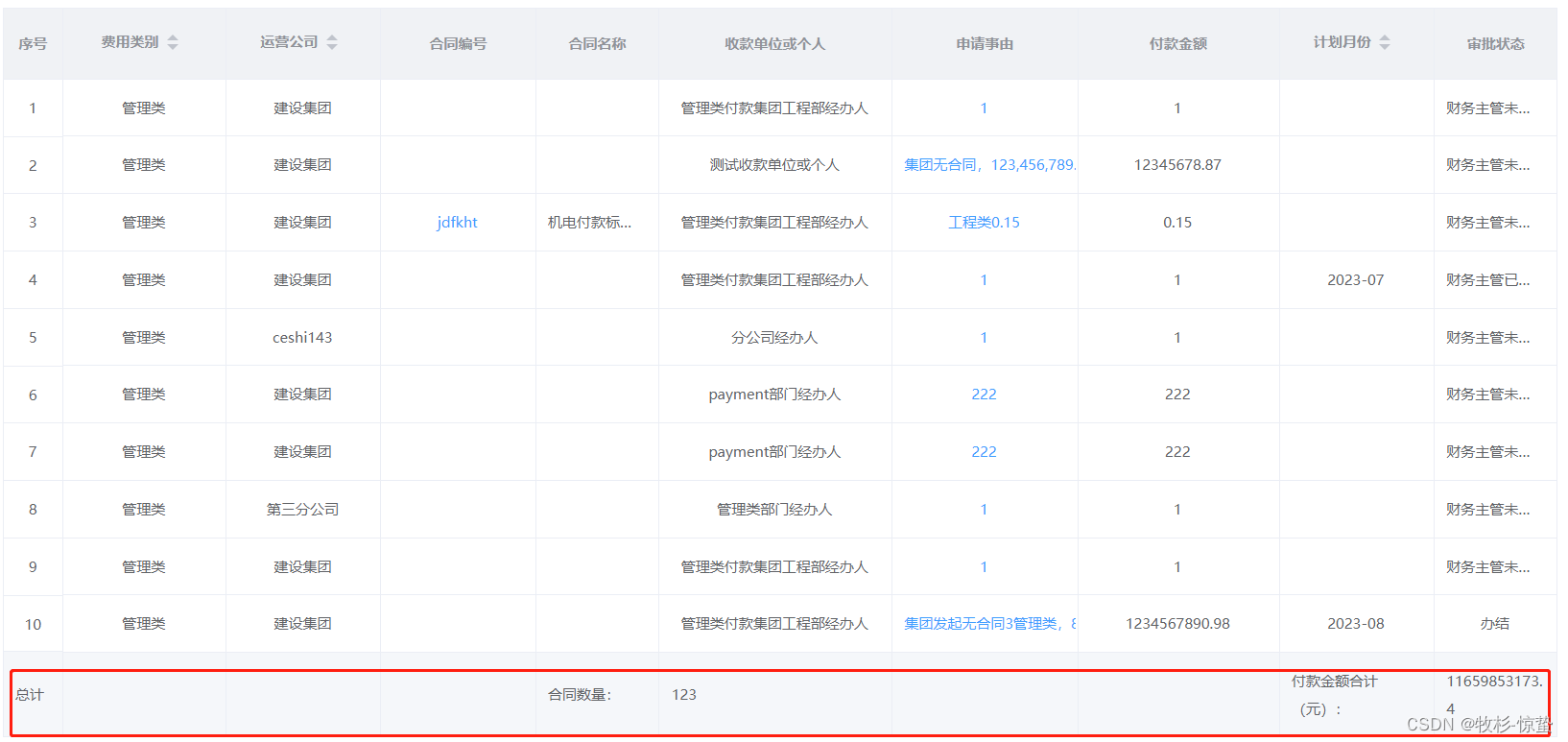1568x742 pixels.
Task: Click the 合同编号 column header
Action: (x=458, y=44)
